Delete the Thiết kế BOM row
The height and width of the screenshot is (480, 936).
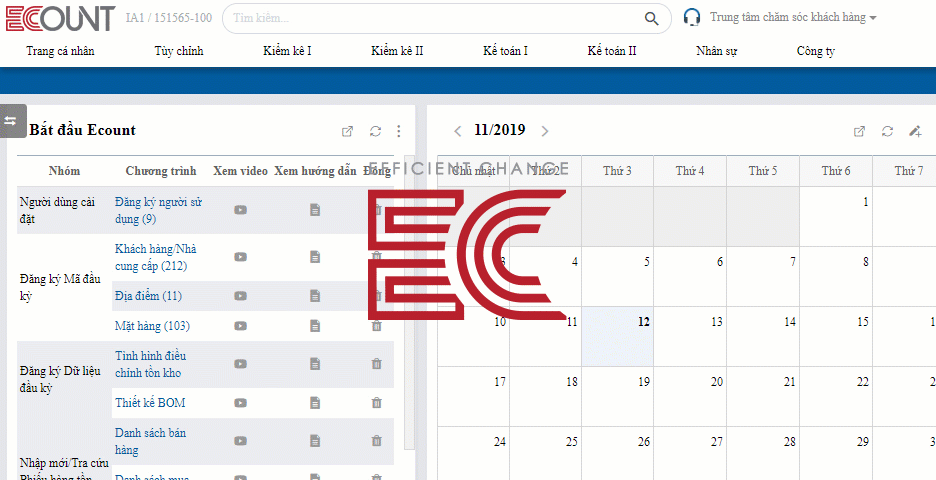click(377, 403)
